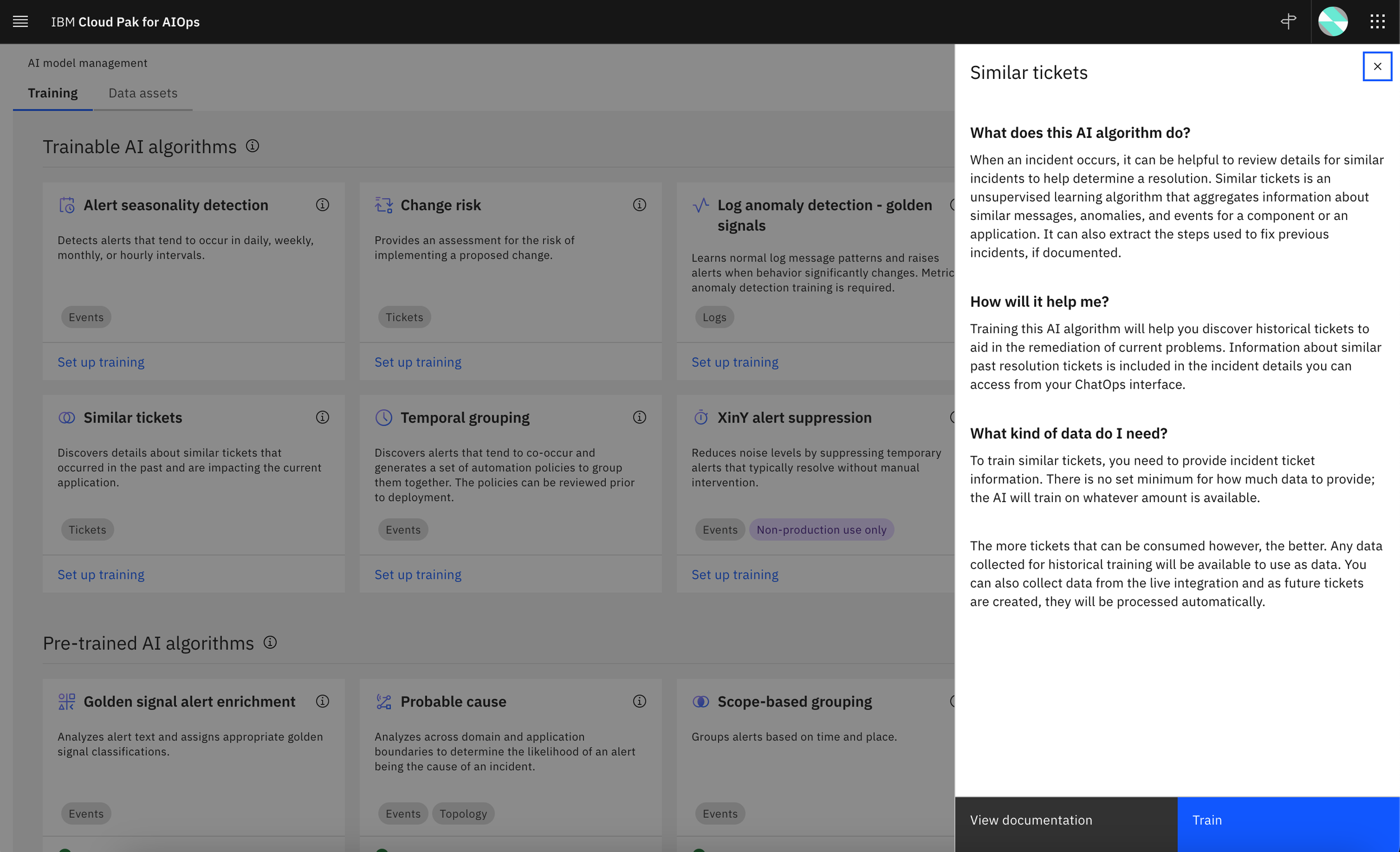Click the Non-production use only tag
The image size is (1400, 852).
[x=821, y=530]
